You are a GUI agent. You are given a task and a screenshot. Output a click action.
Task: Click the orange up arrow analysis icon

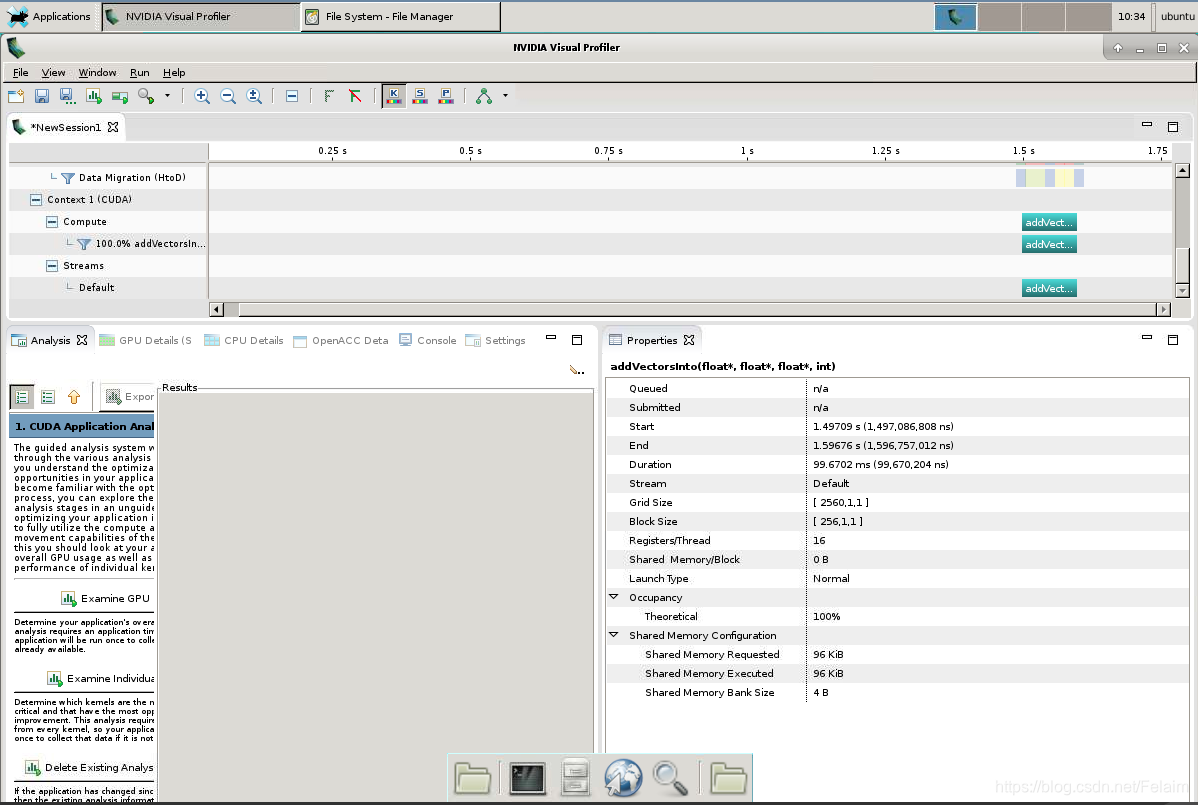pyautogui.click(x=74, y=396)
